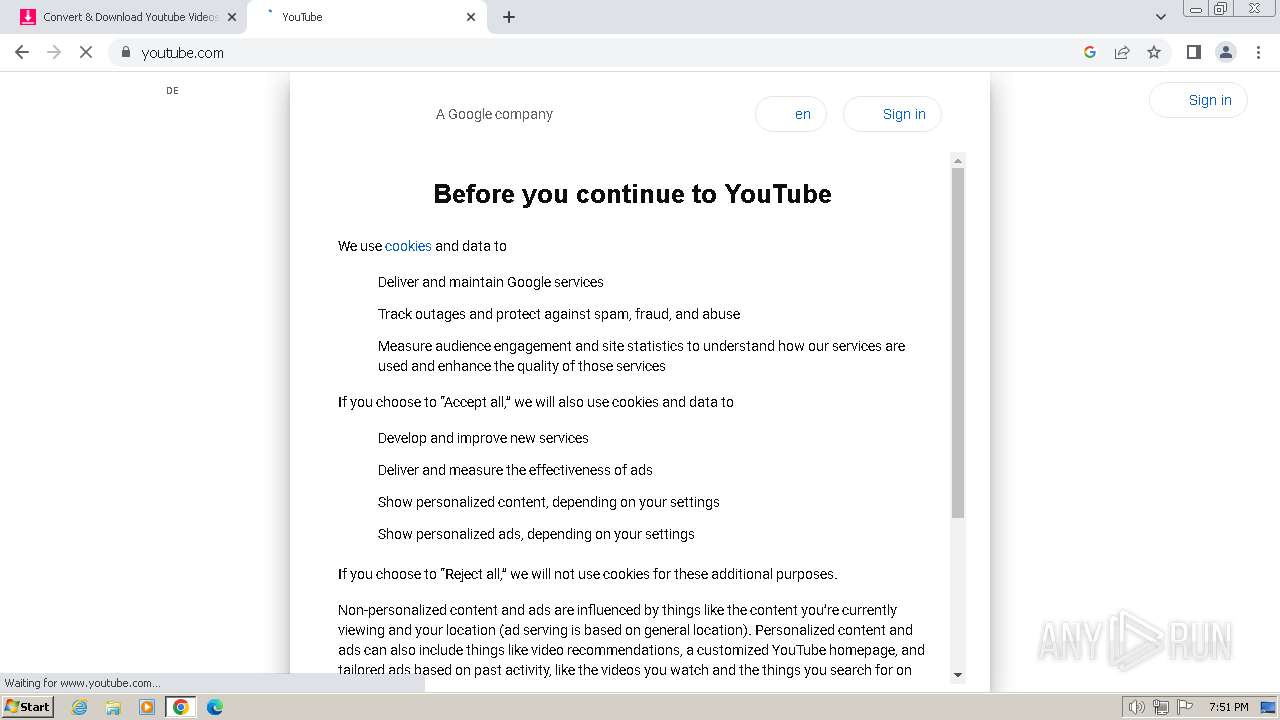Click the DE country code label
This screenshot has height=720, width=1280.
(x=172, y=90)
